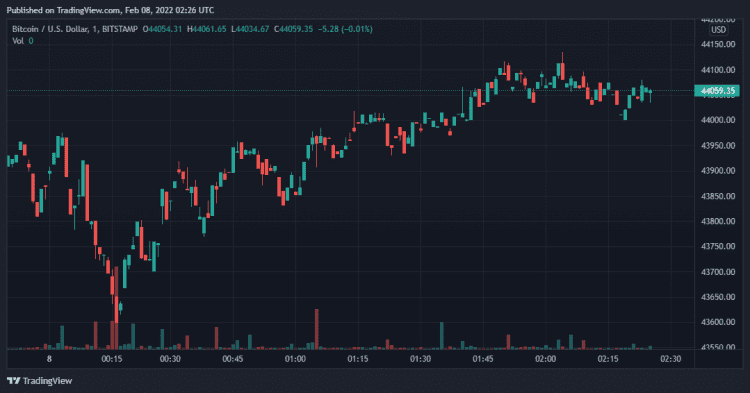The height and width of the screenshot is (393, 750).
Task: Click the open value O44054.31
Action: click(x=162, y=29)
